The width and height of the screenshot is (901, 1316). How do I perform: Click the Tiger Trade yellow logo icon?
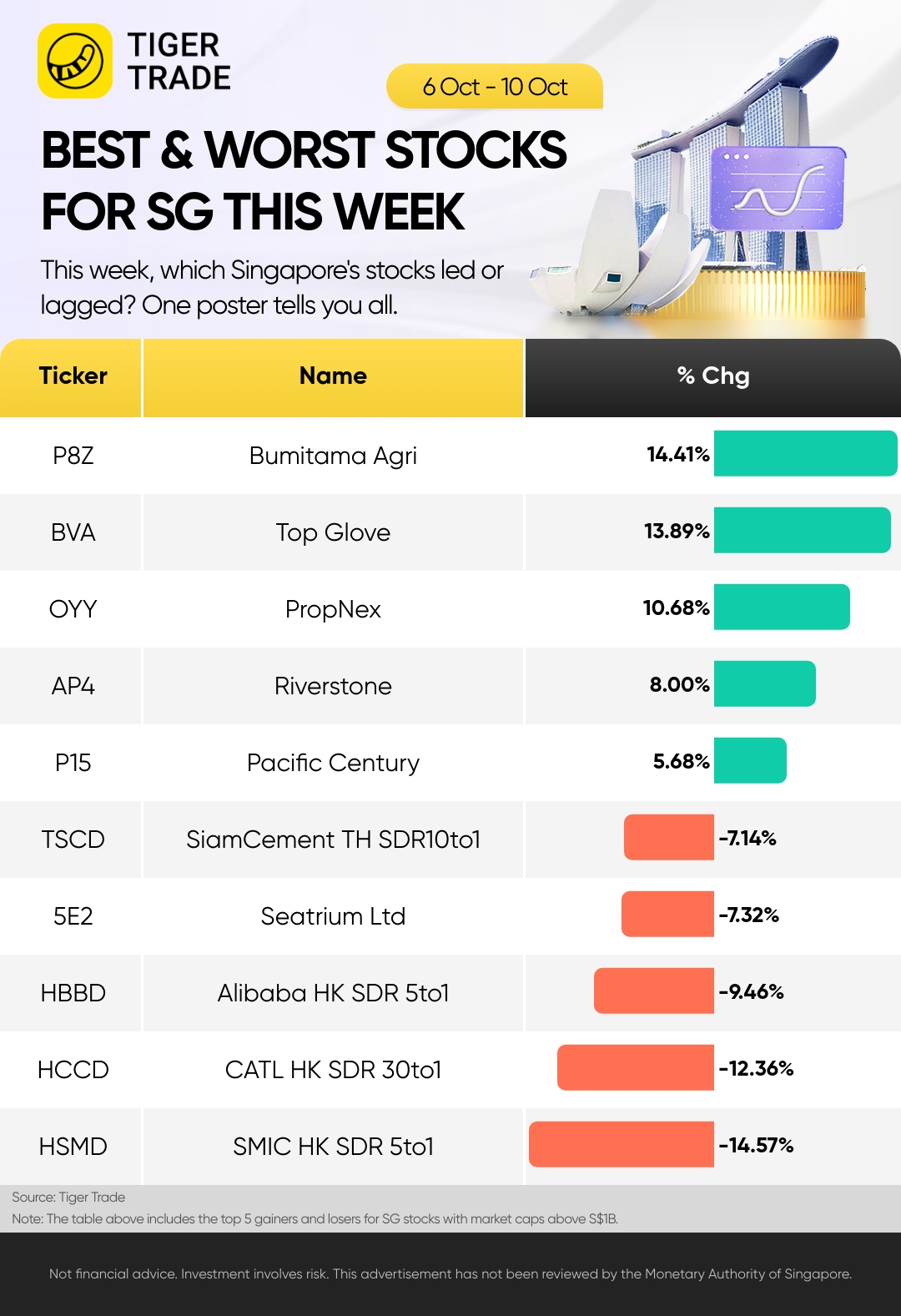tap(75, 61)
